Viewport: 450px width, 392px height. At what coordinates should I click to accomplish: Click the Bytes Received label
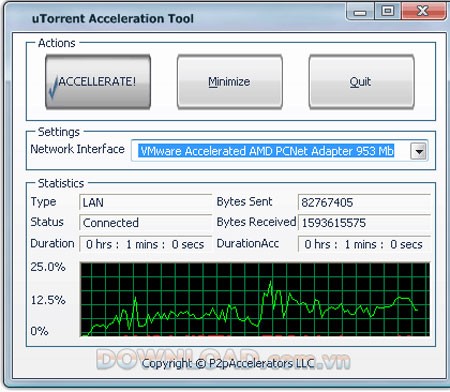tap(256, 222)
